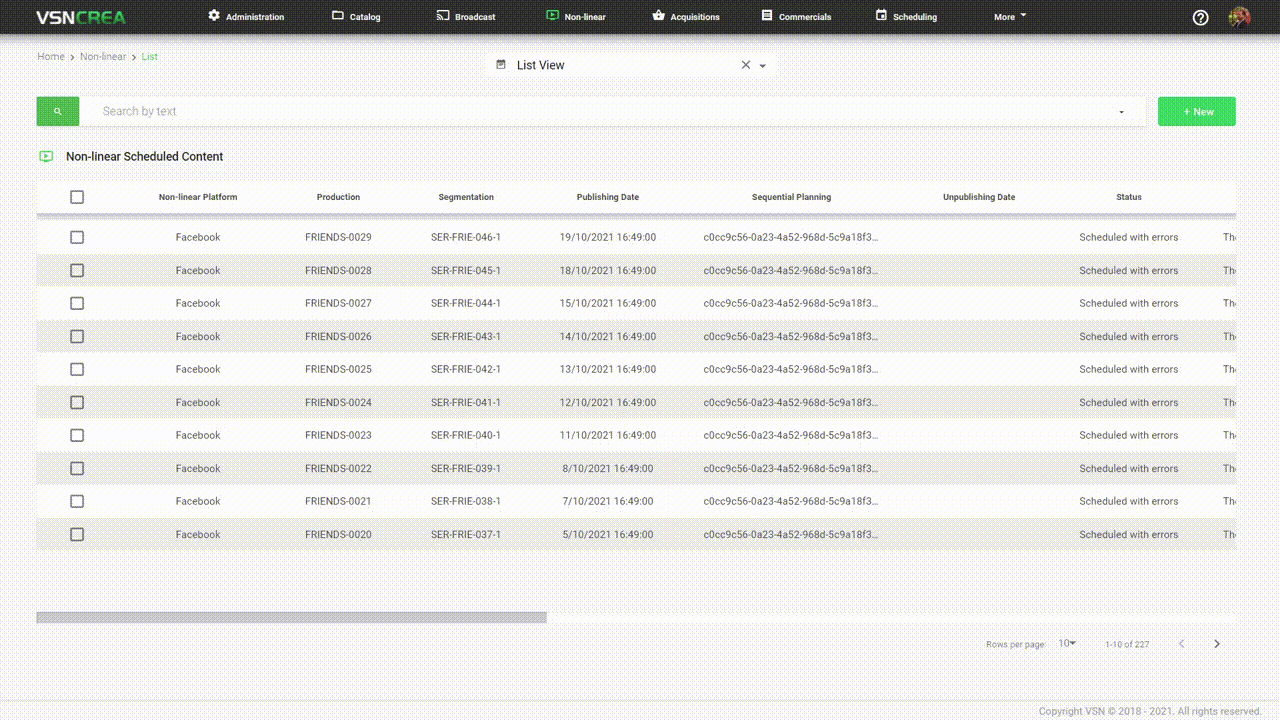Check the FRIENDS-0027 row checkbox
1280x720 pixels.
tap(77, 303)
